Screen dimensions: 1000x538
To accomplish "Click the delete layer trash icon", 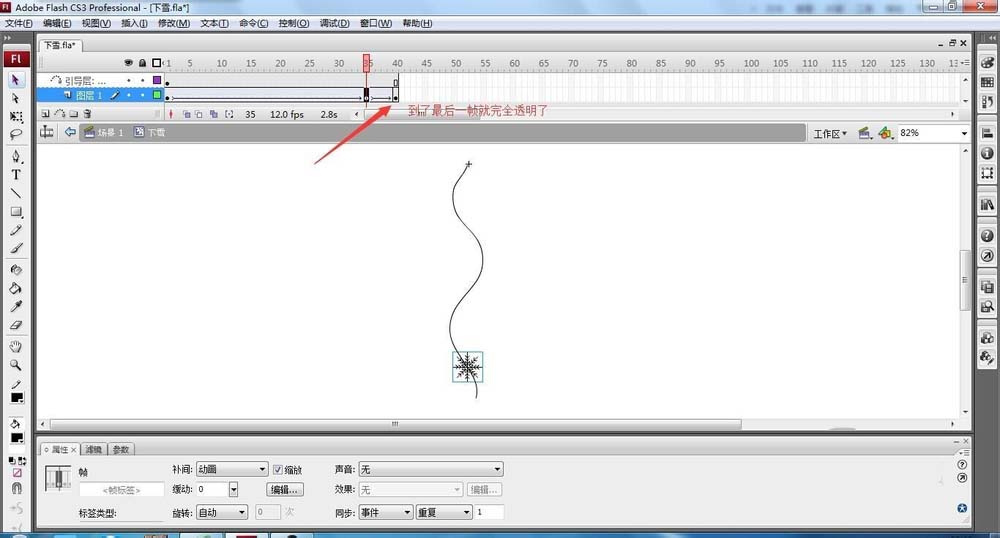I will pyautogui.click(x=87, y=115).
